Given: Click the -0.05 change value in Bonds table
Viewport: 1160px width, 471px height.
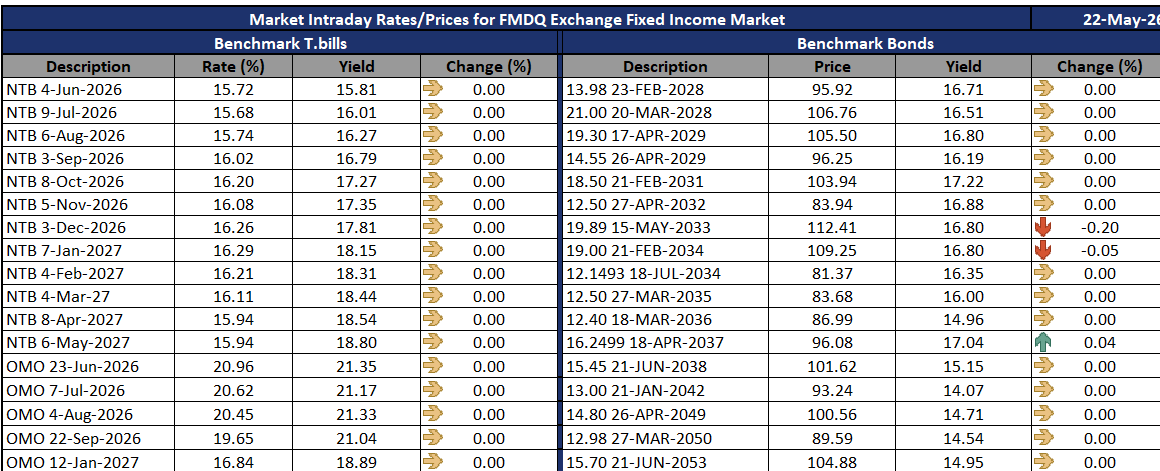Looking at the screenshot, I should coord(1099,251).
